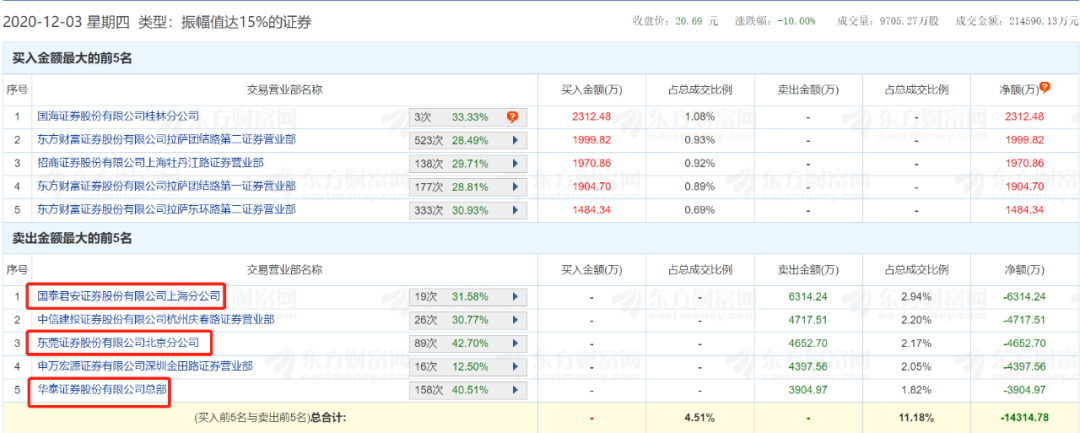Open the 国海证券股份有限公司桂林分公司 link
The image size is (1080, 433).
[x=118, y=116]
